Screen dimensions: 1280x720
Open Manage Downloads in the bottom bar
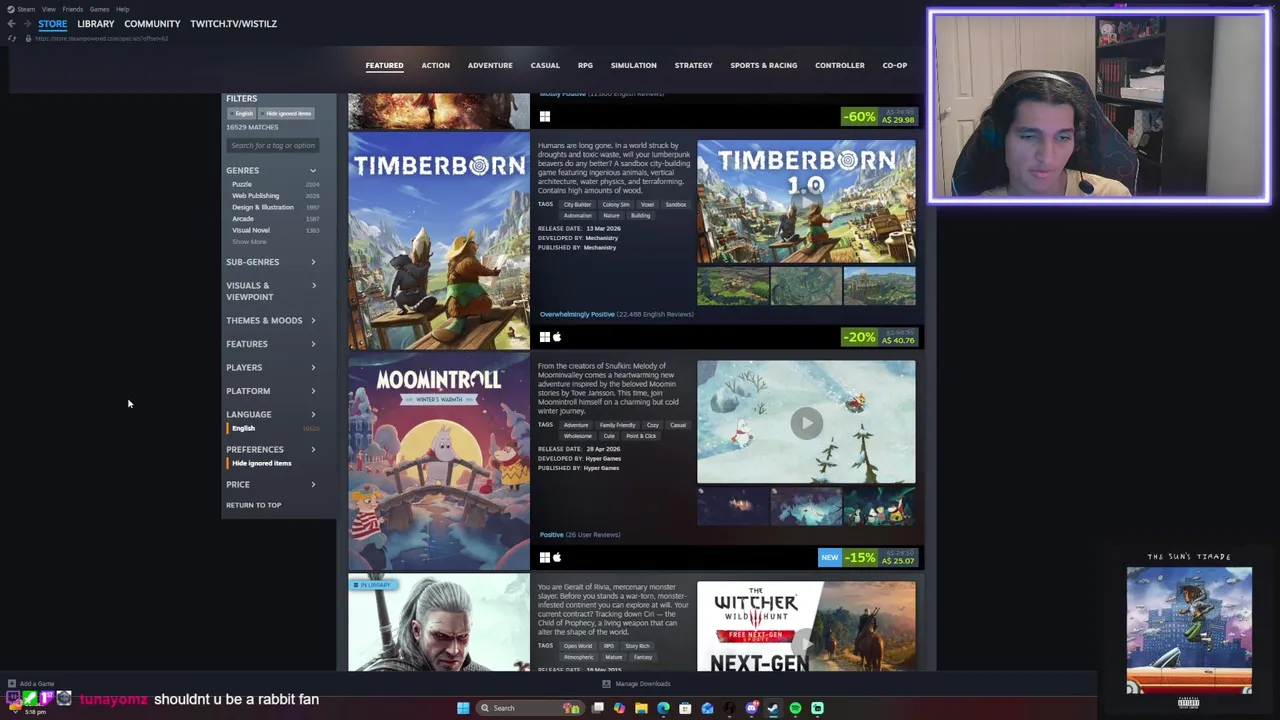[x=636, y=684]
